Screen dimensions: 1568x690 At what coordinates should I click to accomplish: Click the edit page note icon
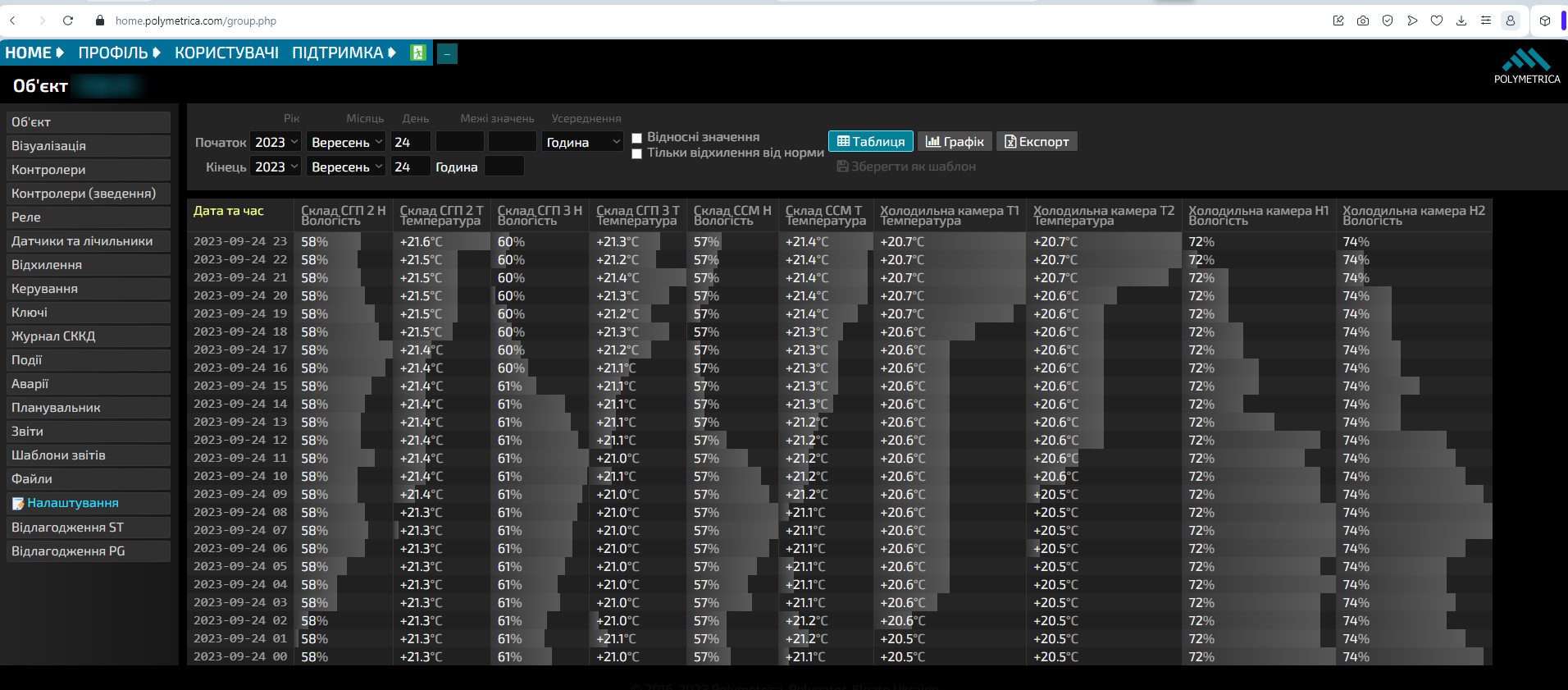coord(1338,21)
